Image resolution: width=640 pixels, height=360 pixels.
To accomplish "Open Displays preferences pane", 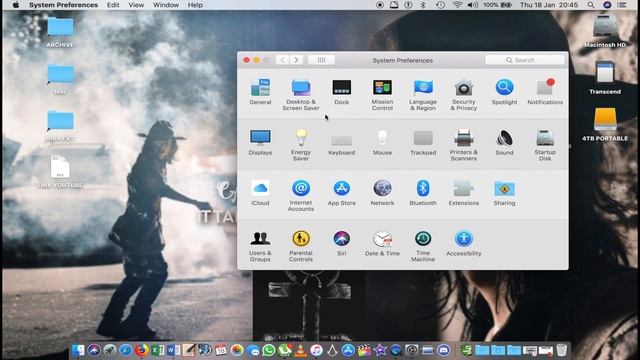I will click(260, 142).
